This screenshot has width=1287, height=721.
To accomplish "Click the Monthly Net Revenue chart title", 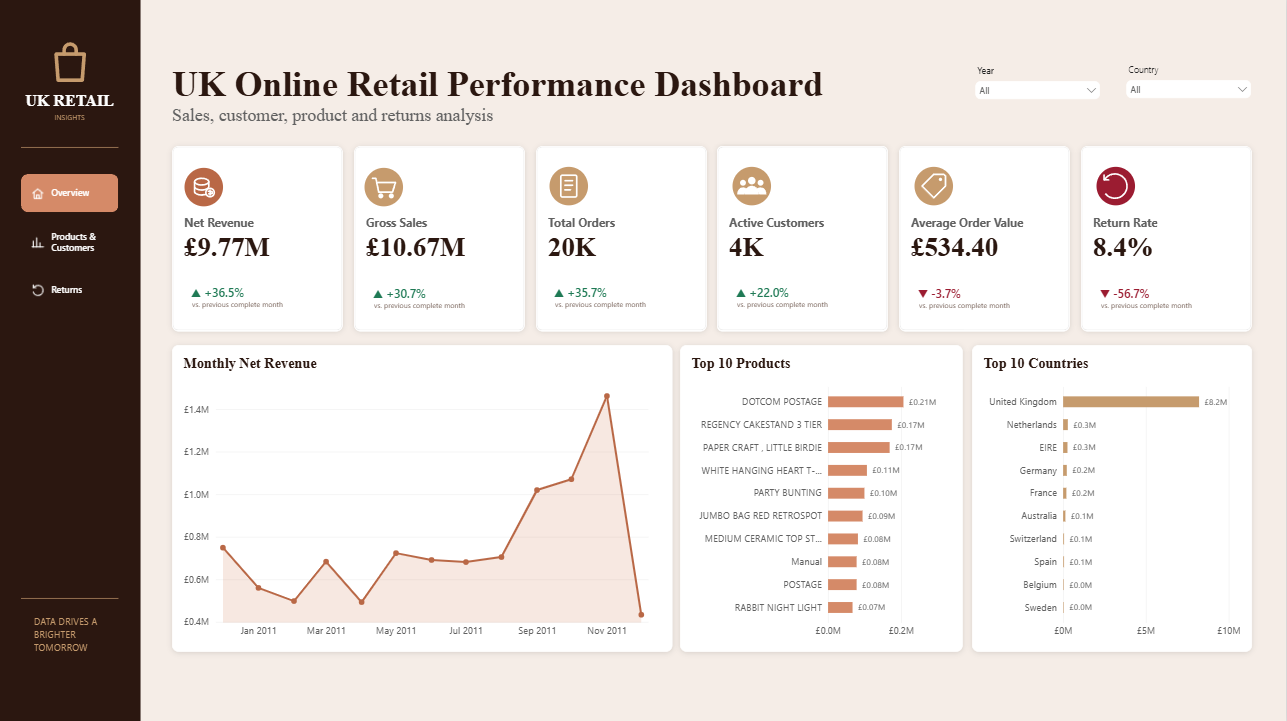I will click(250, 364).
